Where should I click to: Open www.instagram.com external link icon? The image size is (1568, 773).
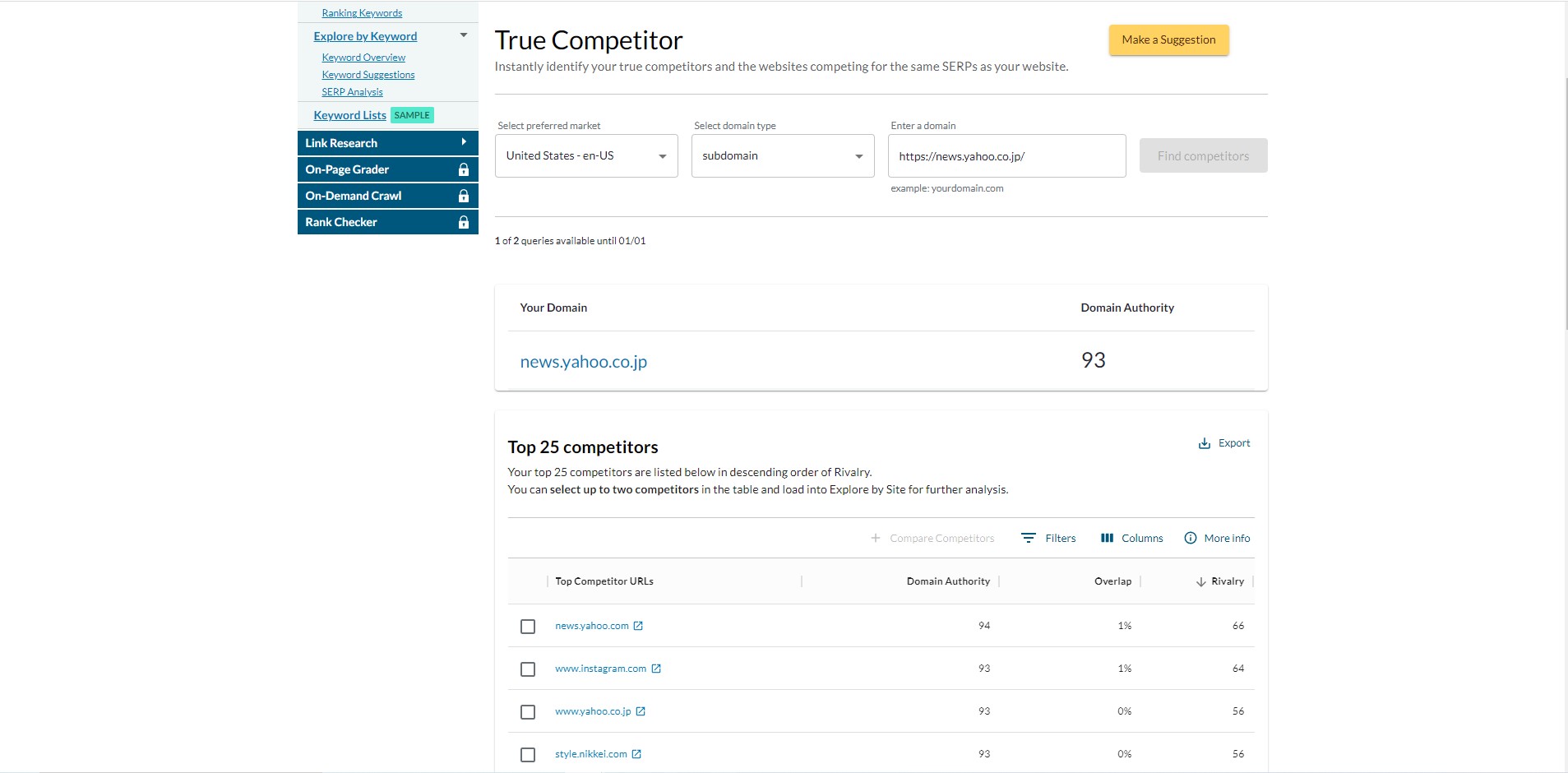(656, 669)
